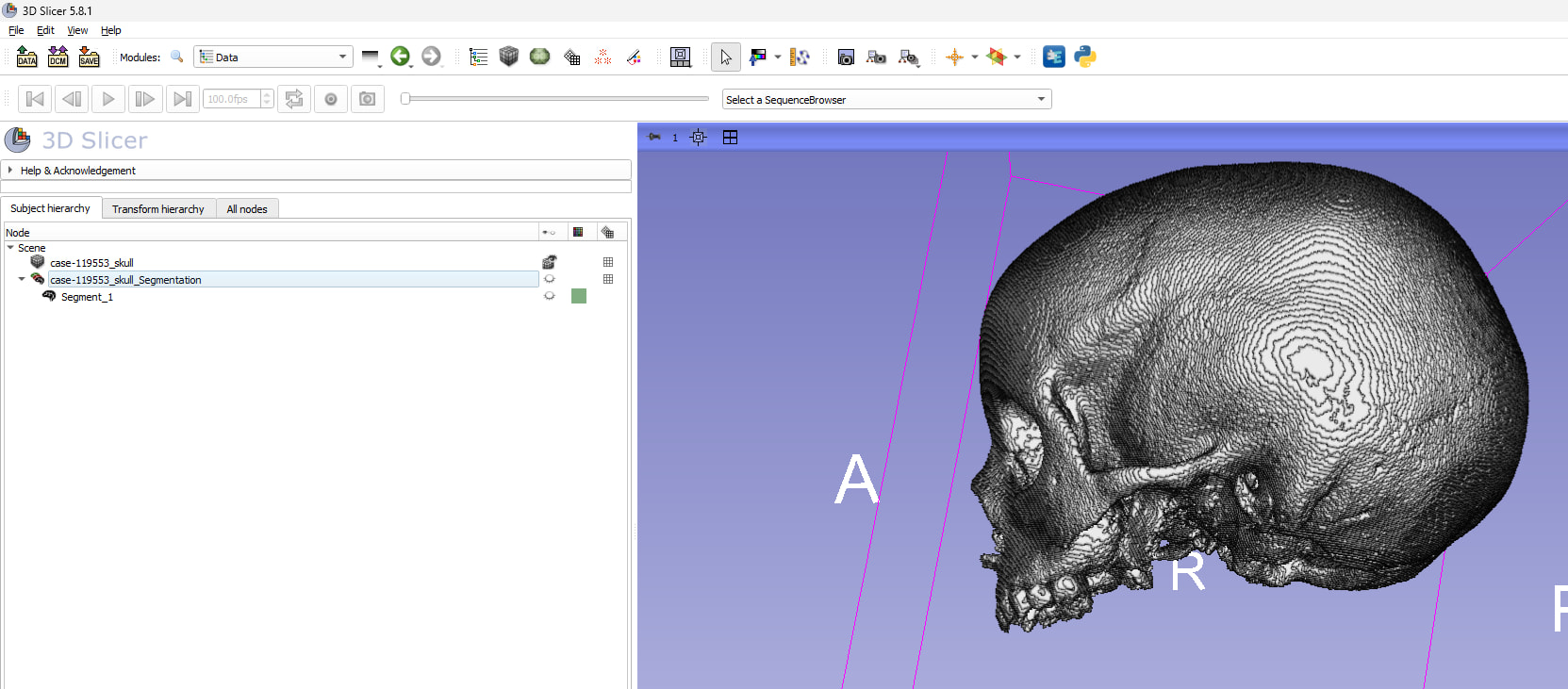The image size is (1568, 689).
Task: Click the SAVE scene icon
Action: coord(89,57)
